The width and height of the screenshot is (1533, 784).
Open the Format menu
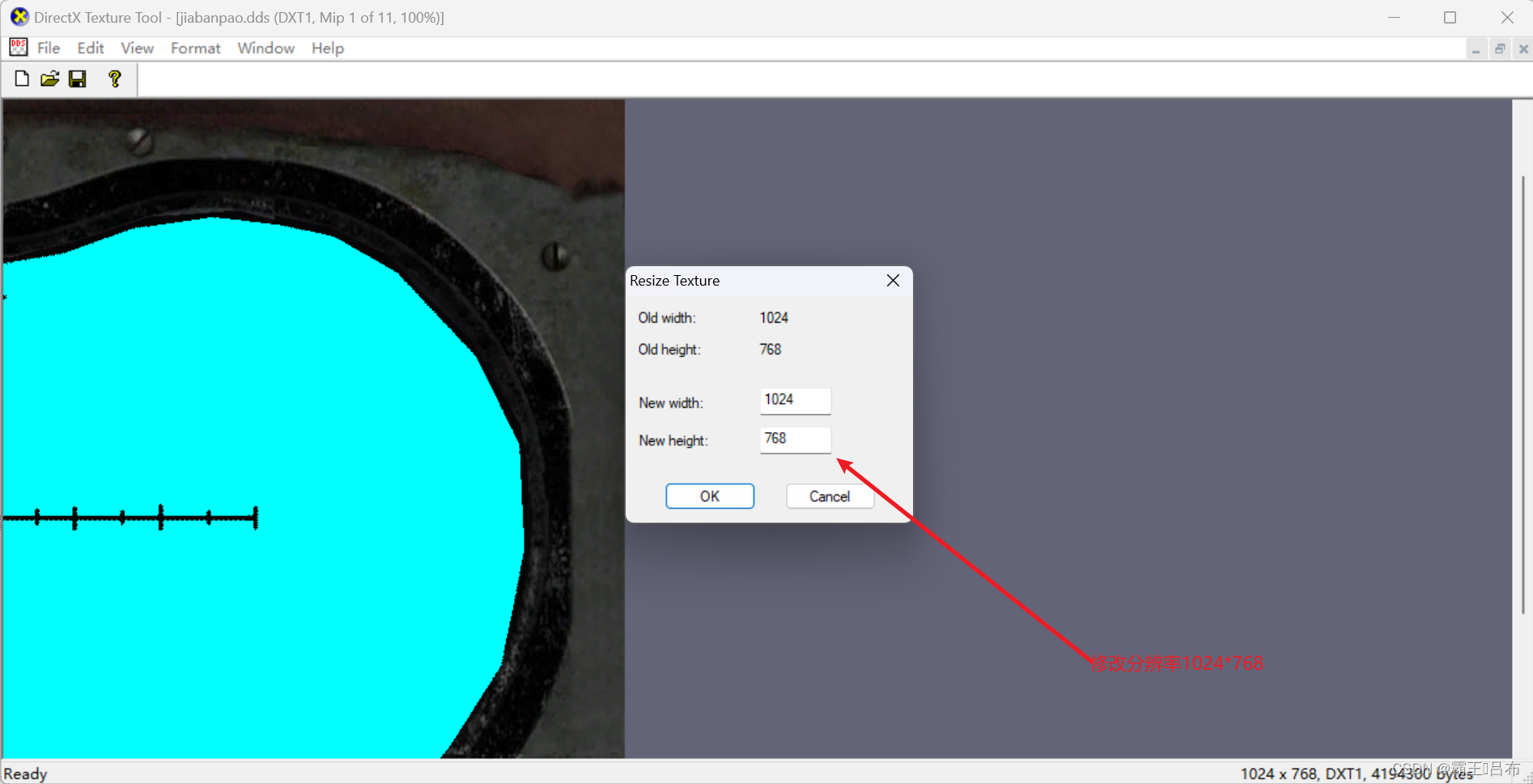(x=195, y=48)
